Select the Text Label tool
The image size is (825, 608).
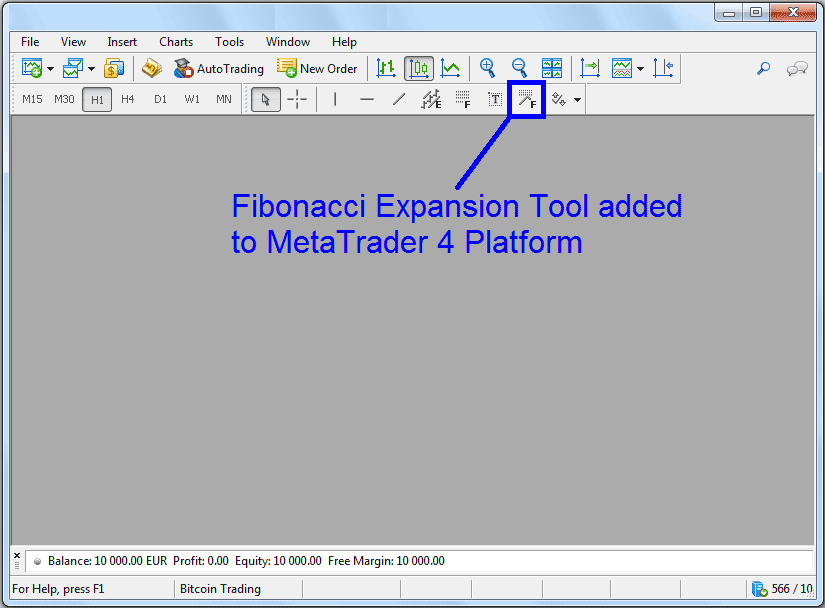pos(495,99)
